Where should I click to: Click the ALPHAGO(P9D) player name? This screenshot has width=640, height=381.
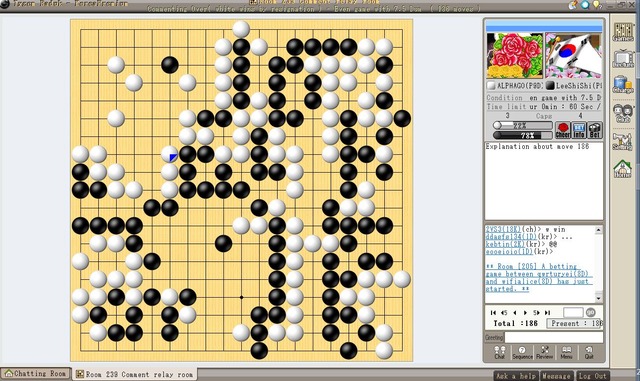(519, 85)
